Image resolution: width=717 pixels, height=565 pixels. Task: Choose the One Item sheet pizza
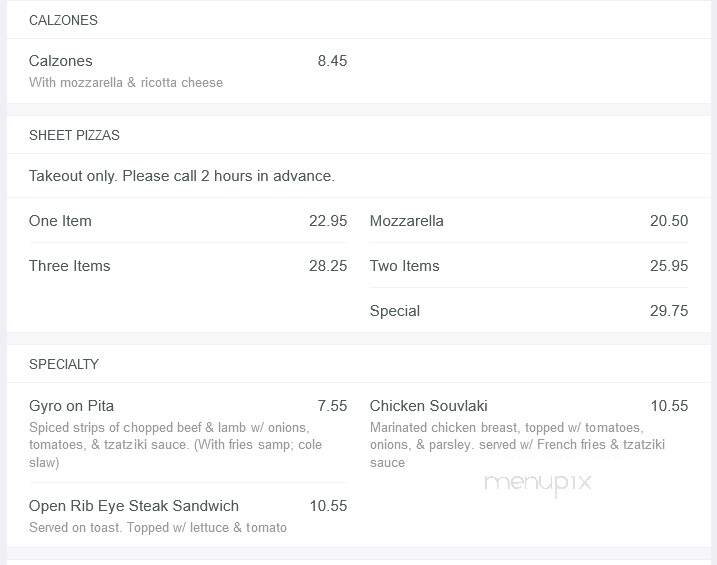(x=60, y=221)
